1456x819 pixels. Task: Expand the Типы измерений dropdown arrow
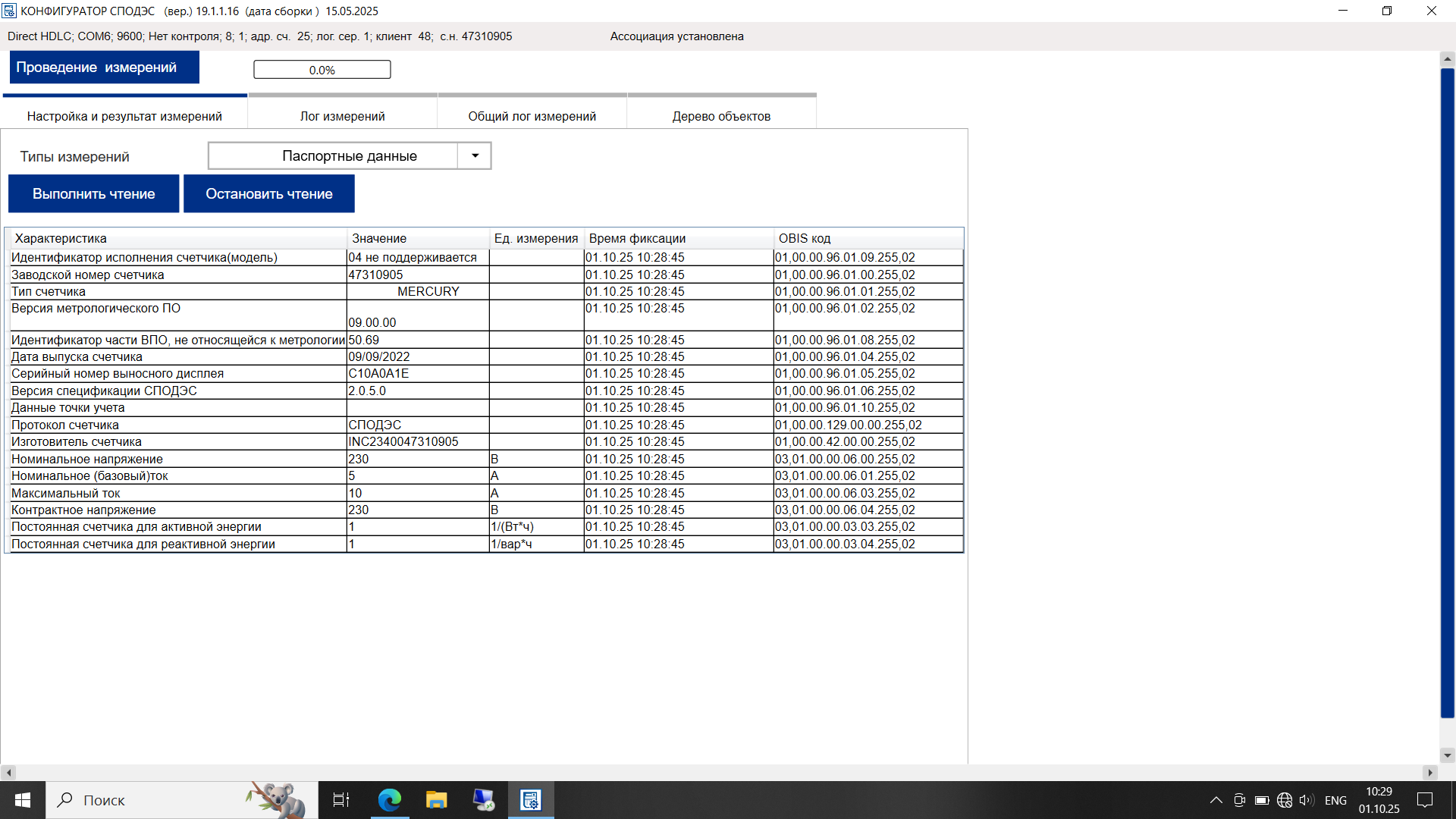(x=475, y=155)
